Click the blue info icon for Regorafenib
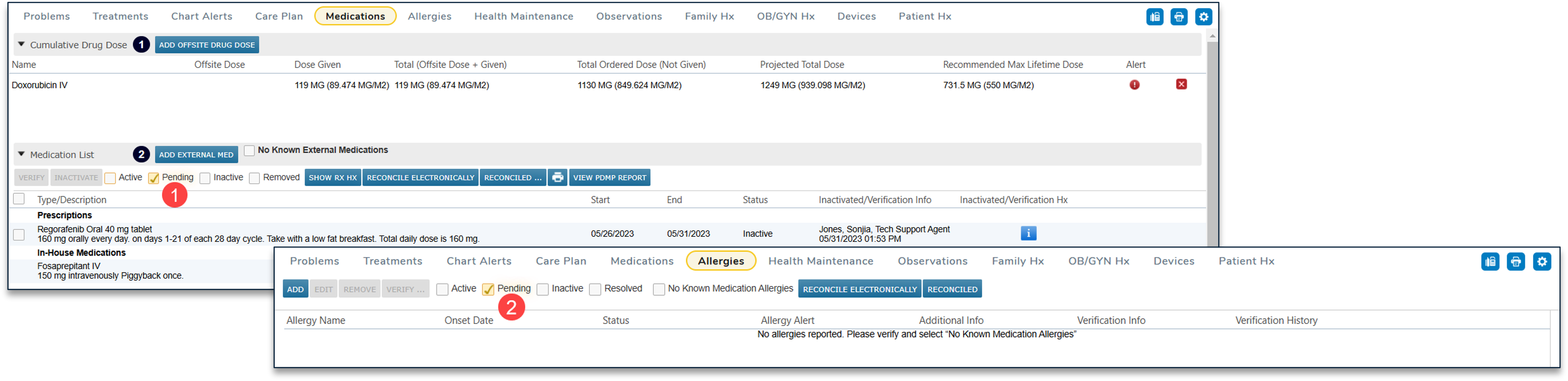1568x381 pixels. (1028, 233)
